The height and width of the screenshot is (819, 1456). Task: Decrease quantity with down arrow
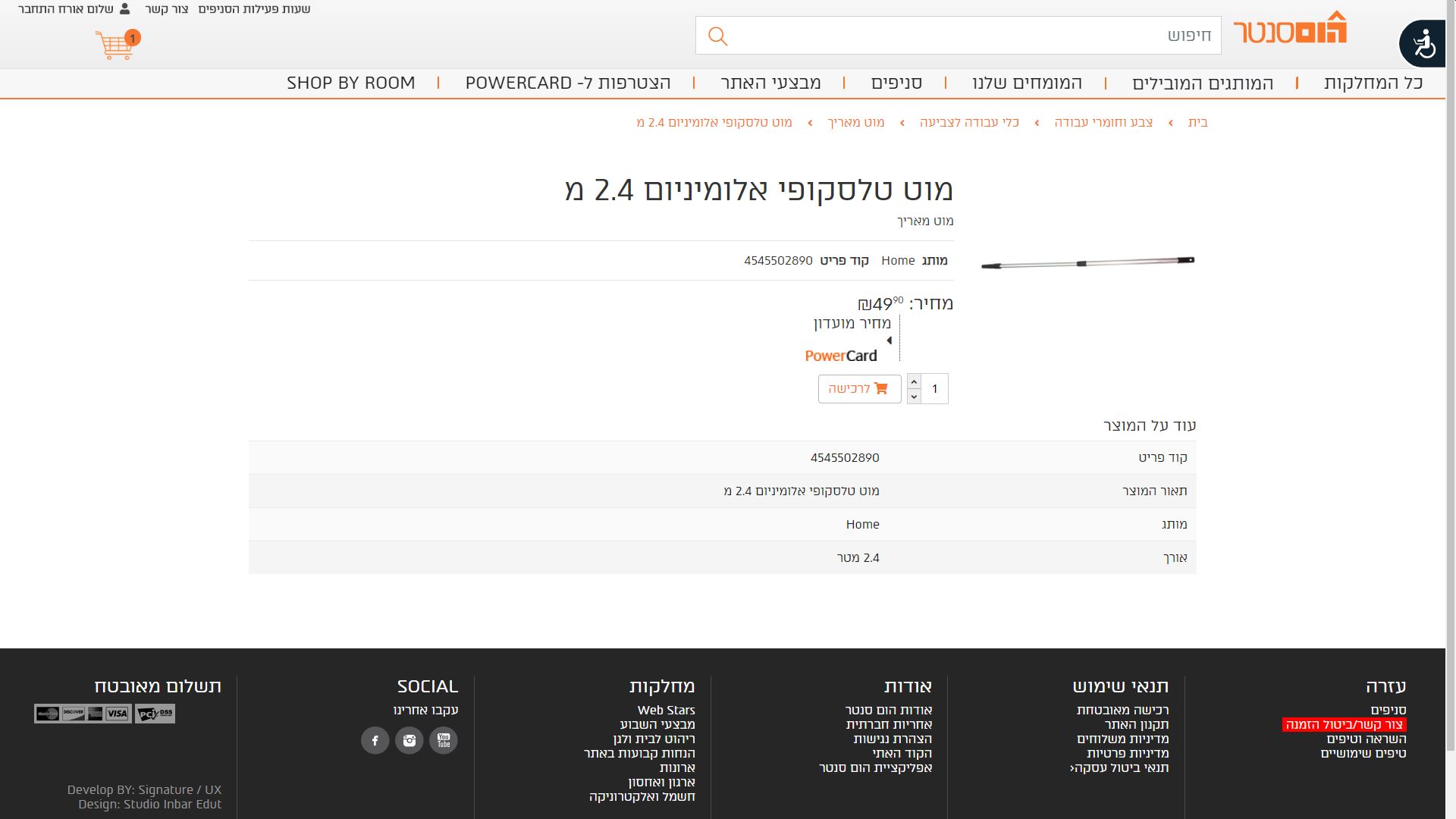[914, 396]
